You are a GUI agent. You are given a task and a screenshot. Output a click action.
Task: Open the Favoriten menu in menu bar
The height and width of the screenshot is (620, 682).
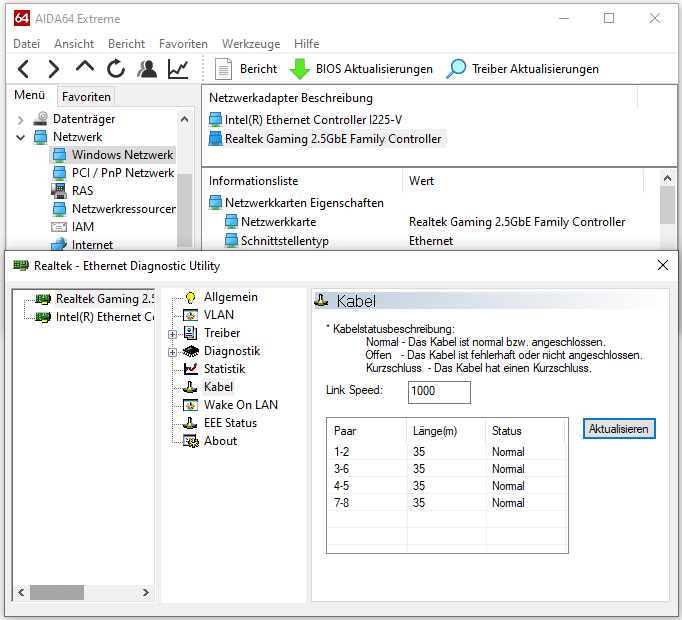[183, 44]
